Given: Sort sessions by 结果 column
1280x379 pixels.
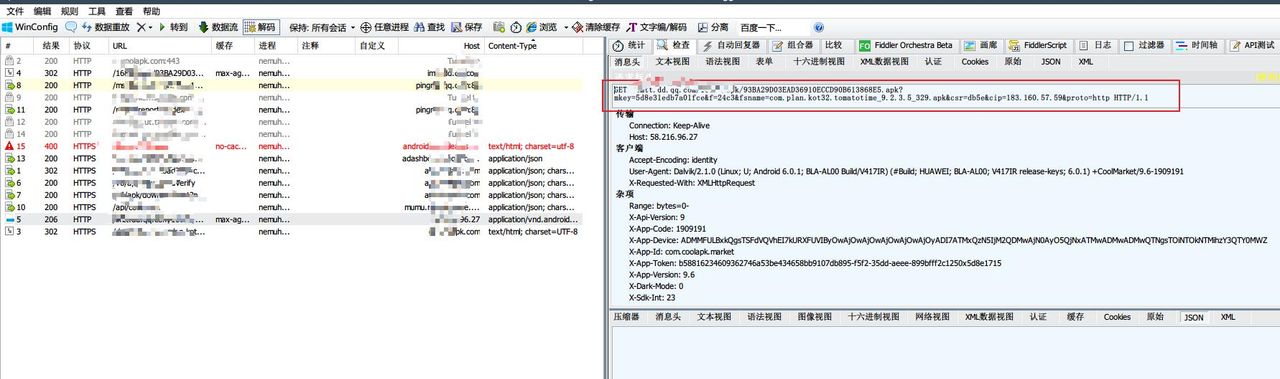Looking at the screenshot, I should [x=51, y=46].
